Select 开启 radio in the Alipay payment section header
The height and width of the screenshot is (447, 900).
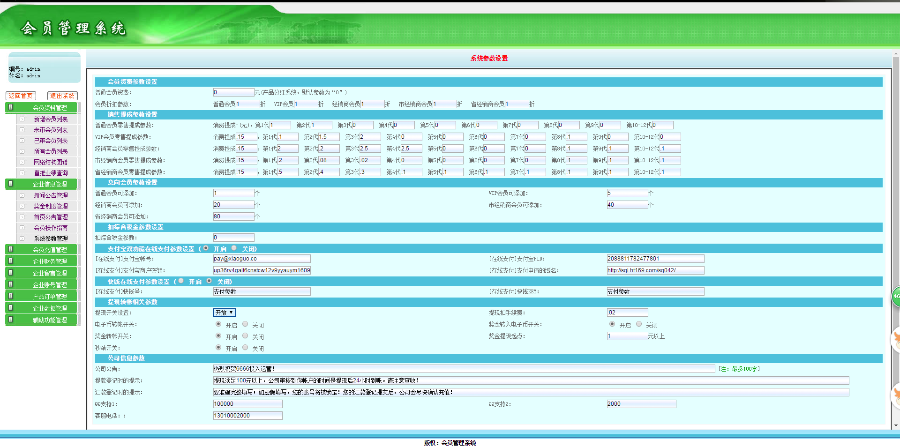click(x=207, y=247)
